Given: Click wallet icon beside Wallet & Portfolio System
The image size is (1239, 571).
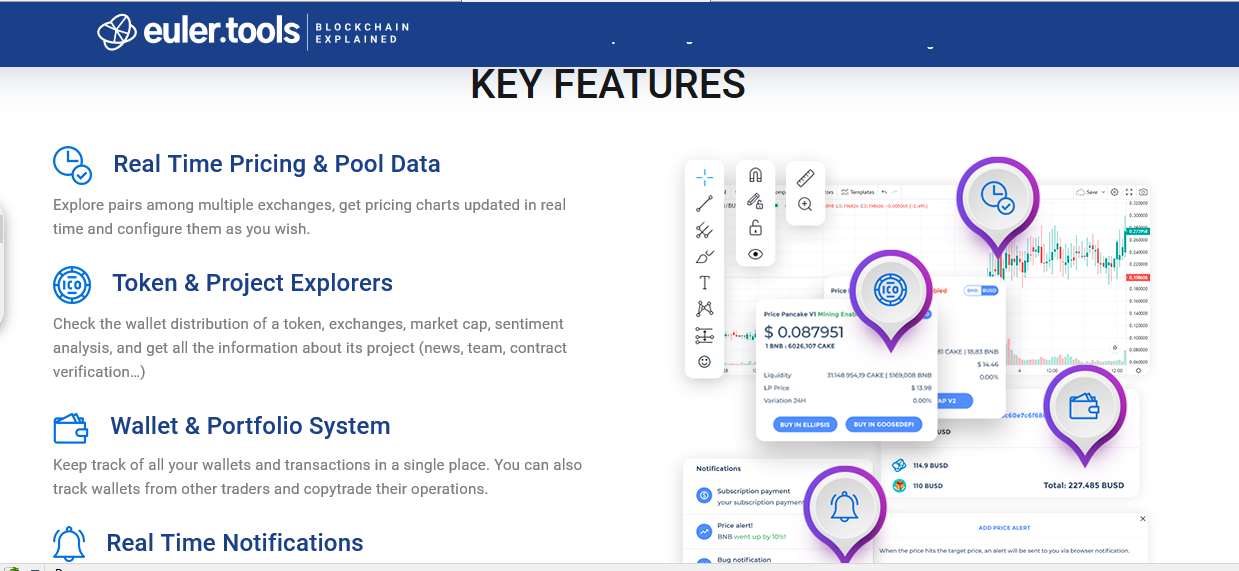Looking at the screenshot, I should (71, 427).
